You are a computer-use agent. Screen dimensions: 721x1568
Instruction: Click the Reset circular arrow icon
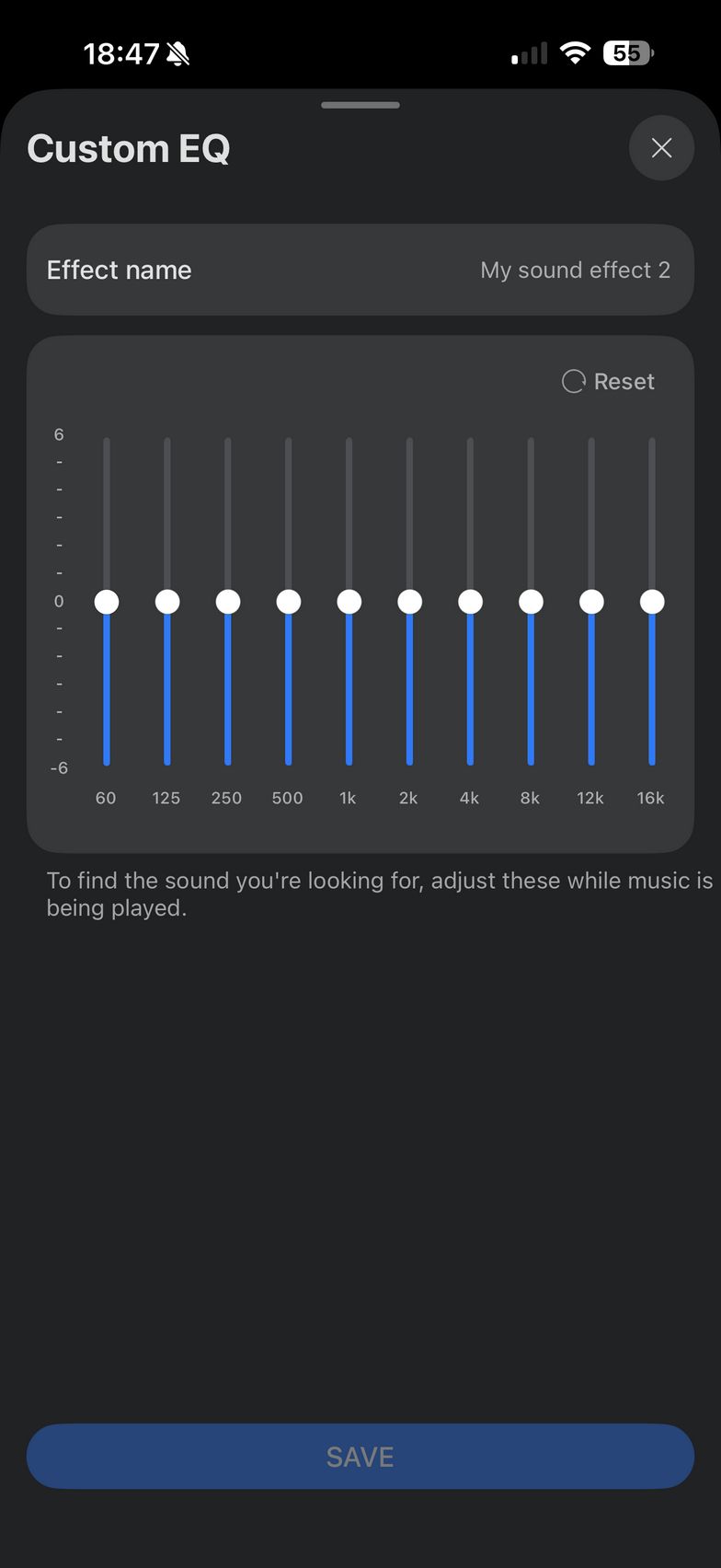point(573,381)
